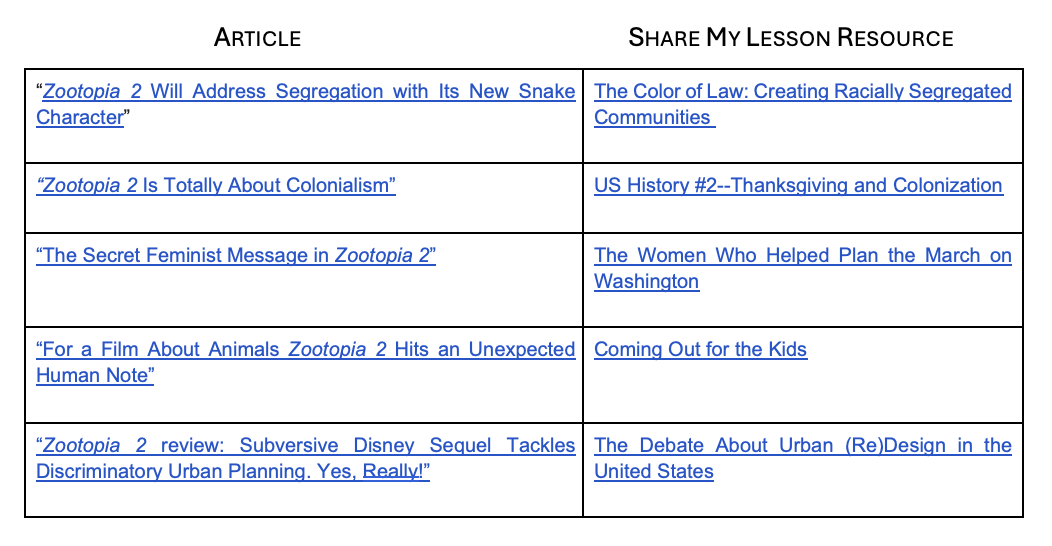
Task: Click the word "Character" in the first article link
Action: pyautogui.click(x=79, y=118)
